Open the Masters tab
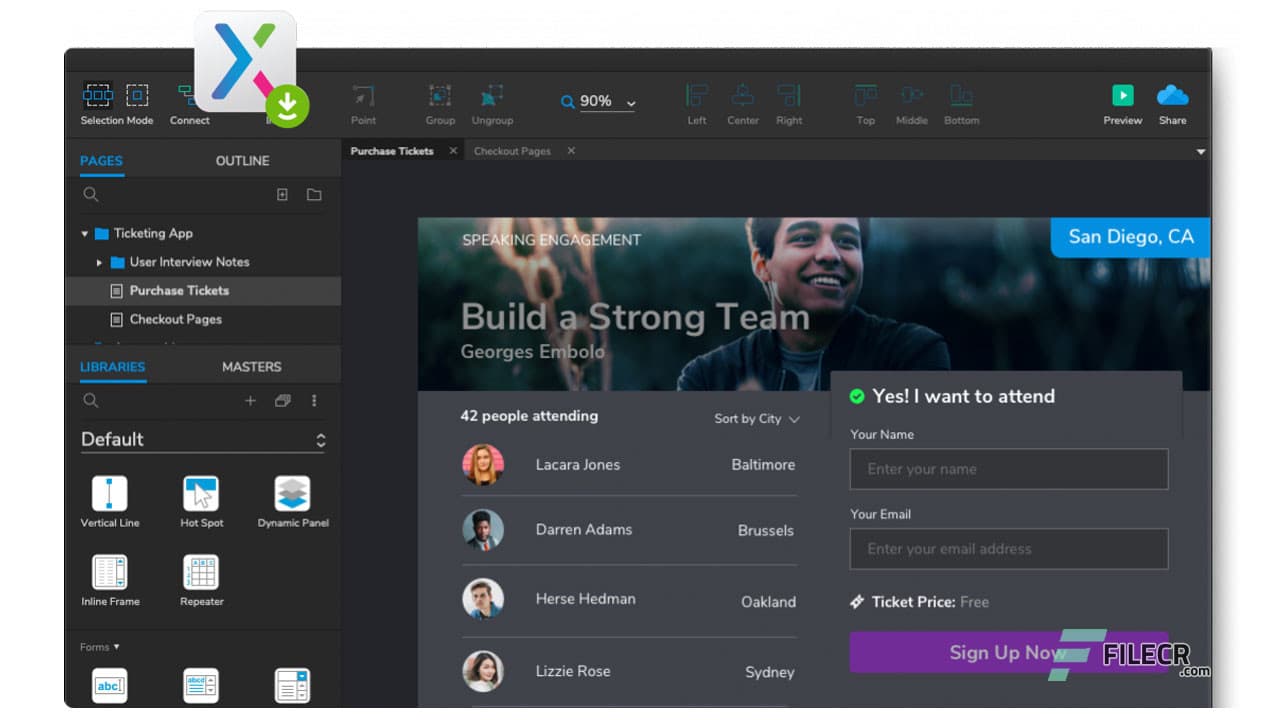1280x720 pixels. pyautogui.click(x=251, y=366)
